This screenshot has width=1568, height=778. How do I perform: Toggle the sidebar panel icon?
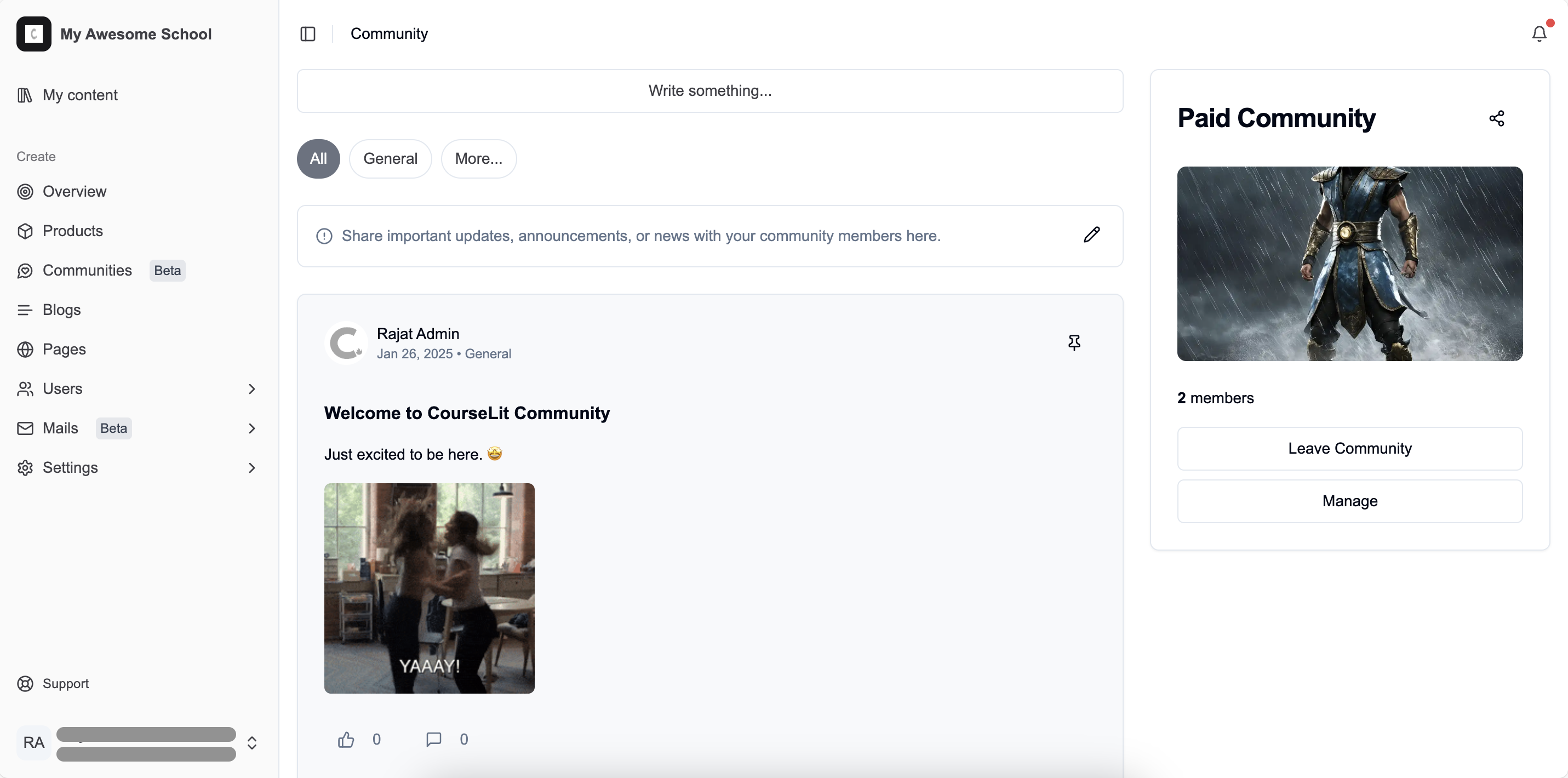coord(308,34)
